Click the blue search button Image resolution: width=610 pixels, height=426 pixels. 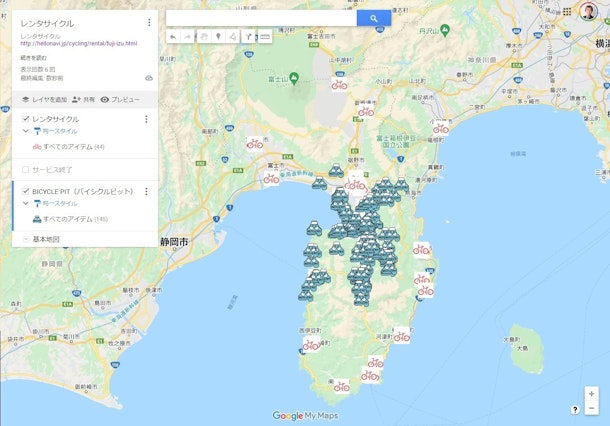coord(374,18)
